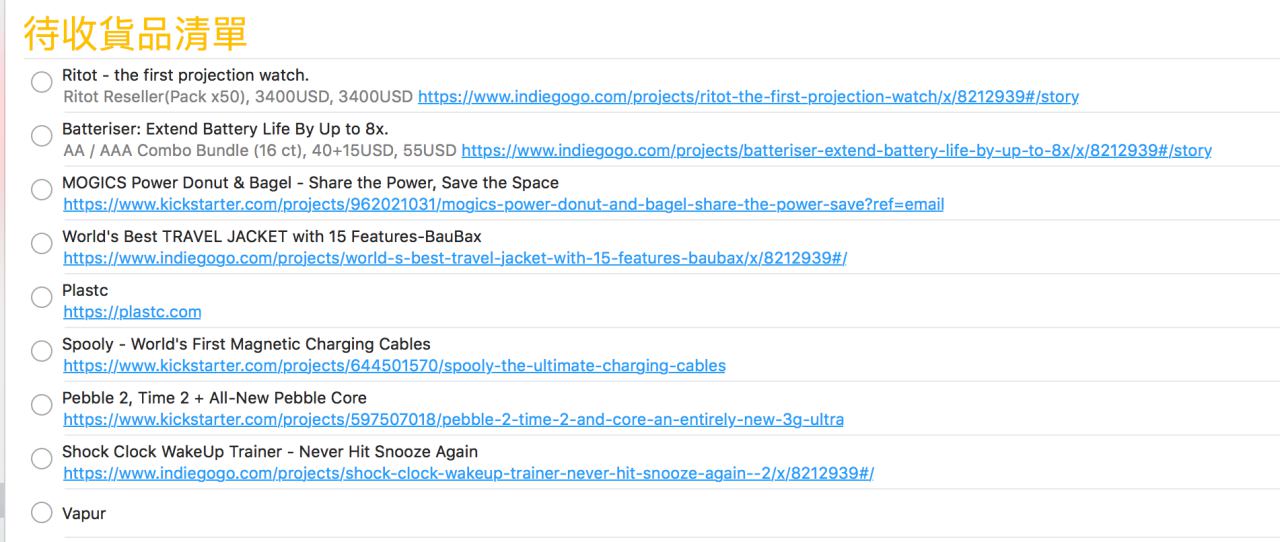Mark the Ritot projection watch item complete
1280x542 pixels.
pos(42,83)
